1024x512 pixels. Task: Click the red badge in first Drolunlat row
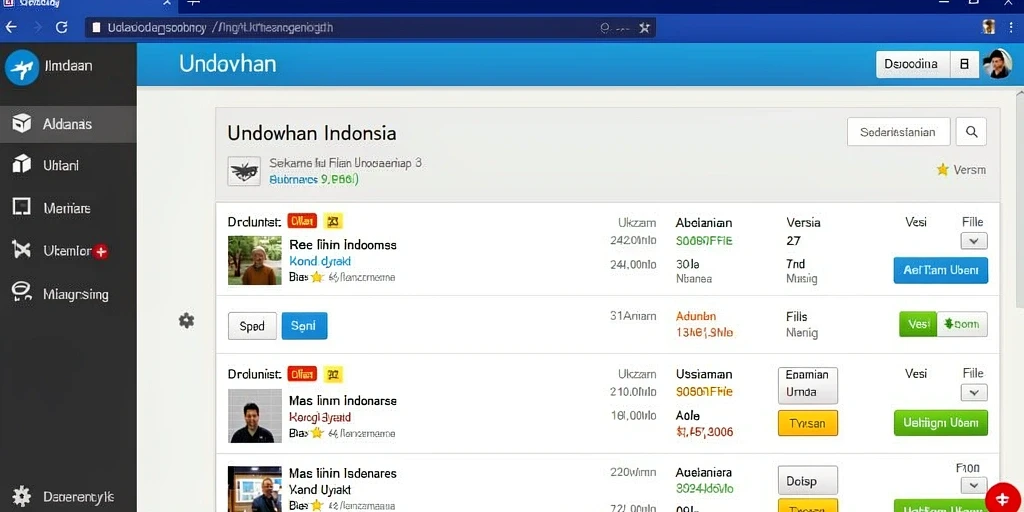tap(302, 221)
